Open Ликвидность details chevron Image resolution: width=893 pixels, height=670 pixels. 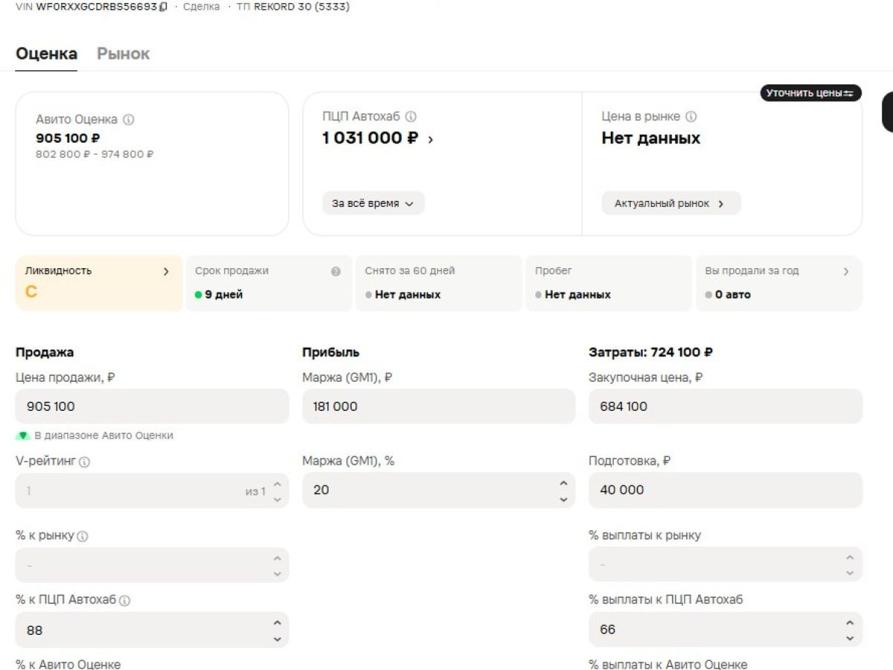[166, 271]
